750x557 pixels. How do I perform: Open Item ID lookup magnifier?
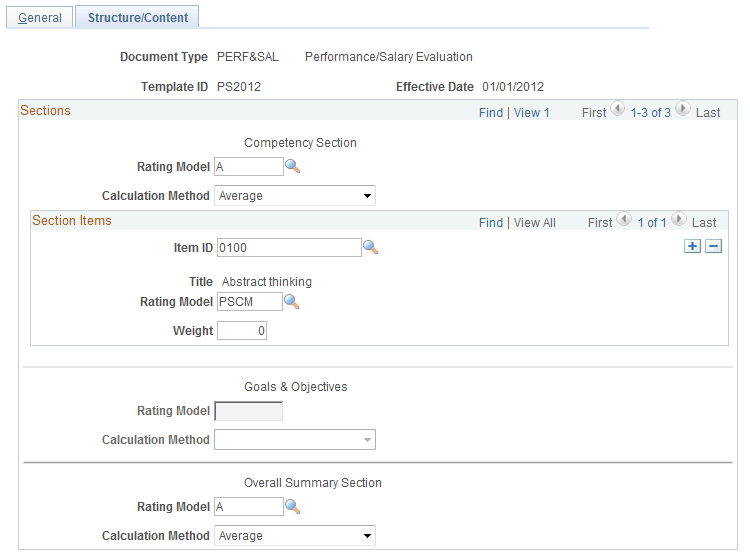pyautogui.click(x=370, y=247)
